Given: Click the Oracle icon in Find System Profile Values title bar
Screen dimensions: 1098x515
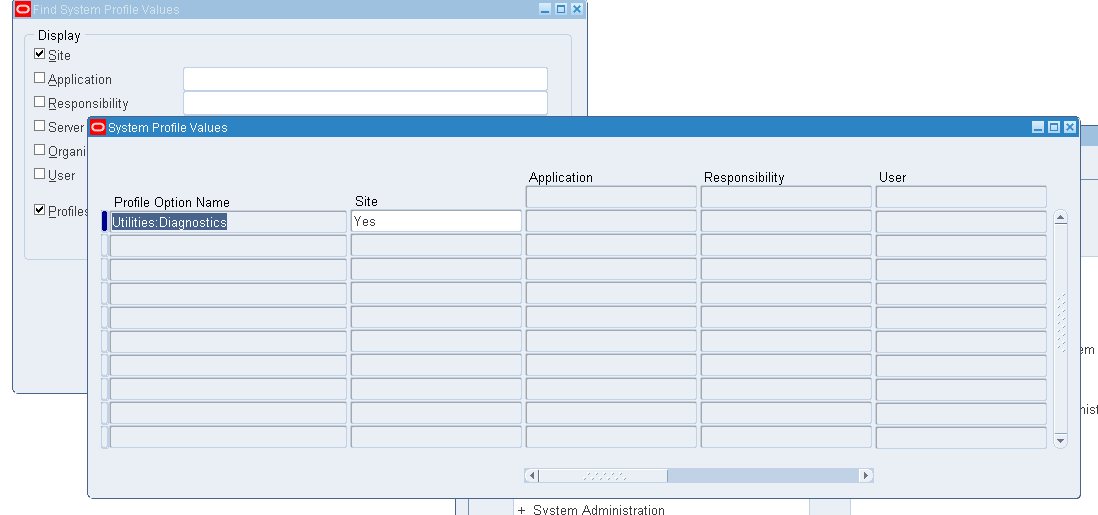Looking at the screenshot, I should coord(22,9).
